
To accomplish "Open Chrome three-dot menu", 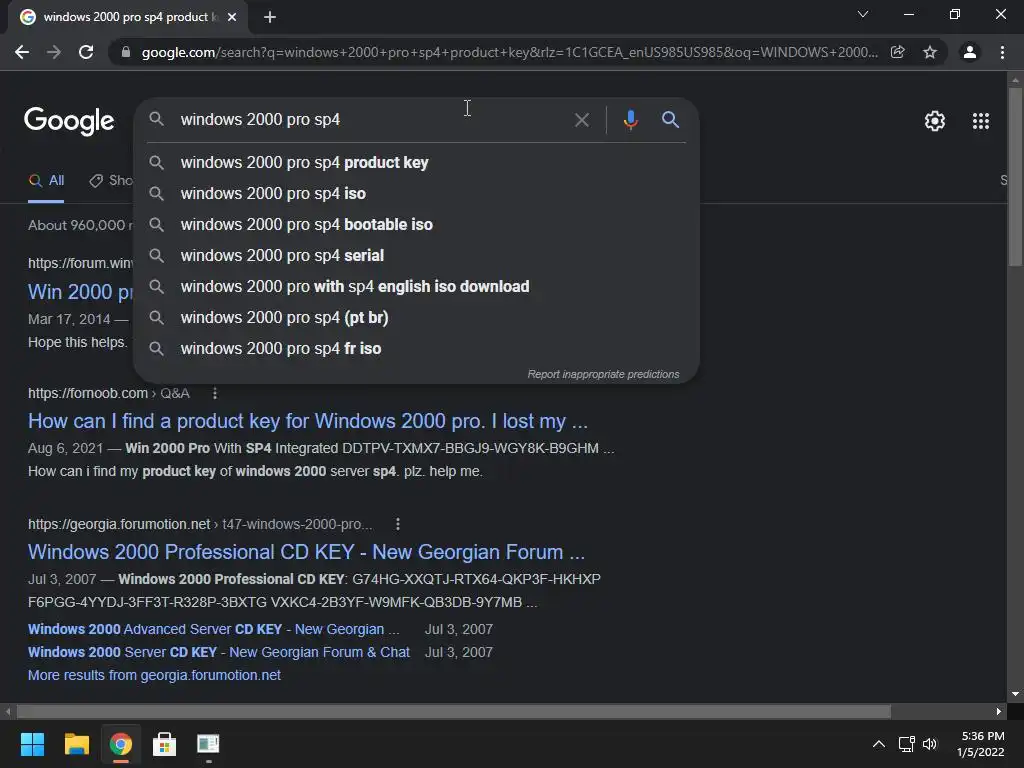I will 1002,52.
